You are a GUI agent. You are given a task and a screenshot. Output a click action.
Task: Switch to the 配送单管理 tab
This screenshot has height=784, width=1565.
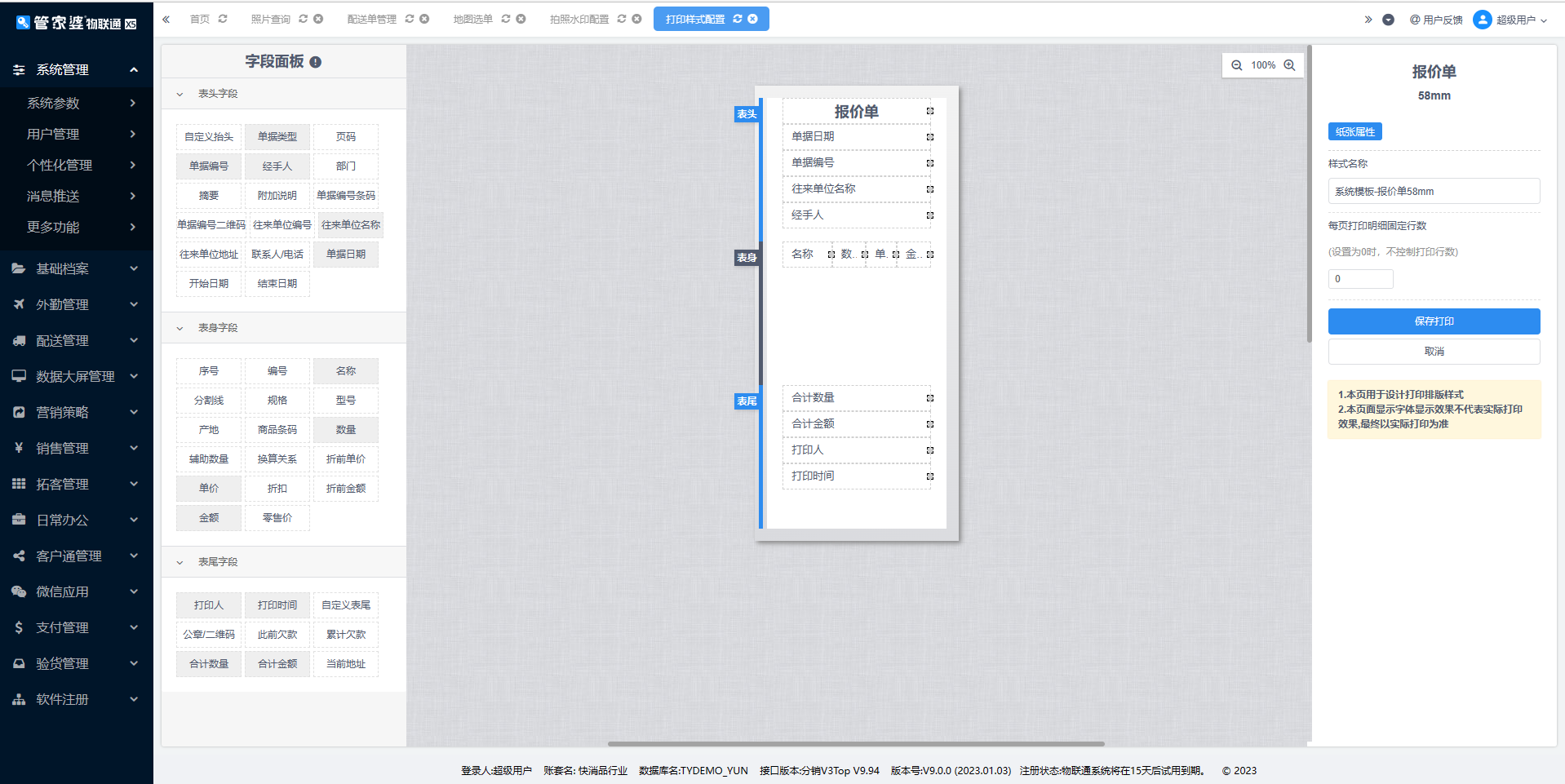pyautogui.click(x=371, y=20)
